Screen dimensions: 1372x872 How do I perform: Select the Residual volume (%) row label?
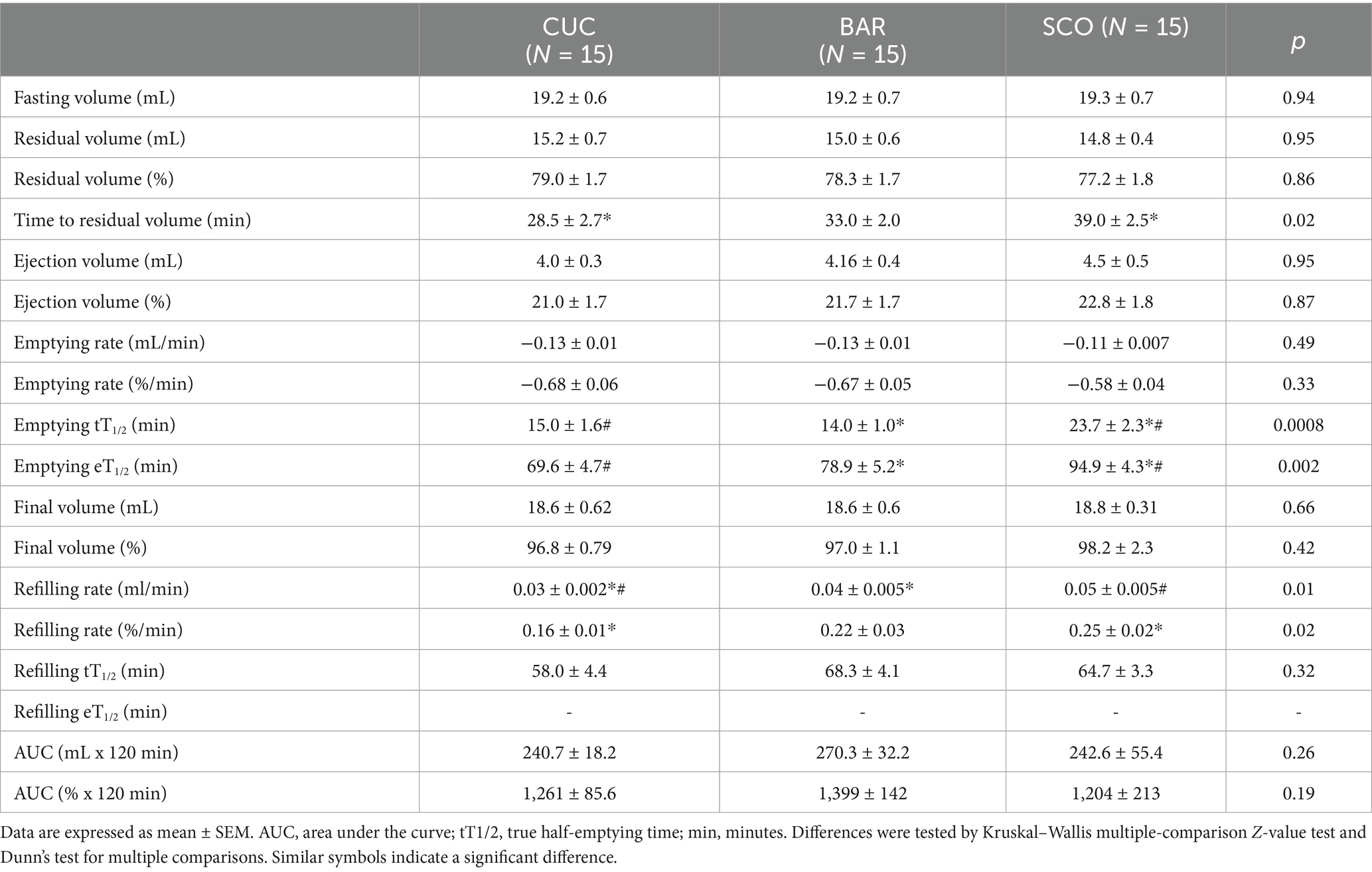(94, 179)
